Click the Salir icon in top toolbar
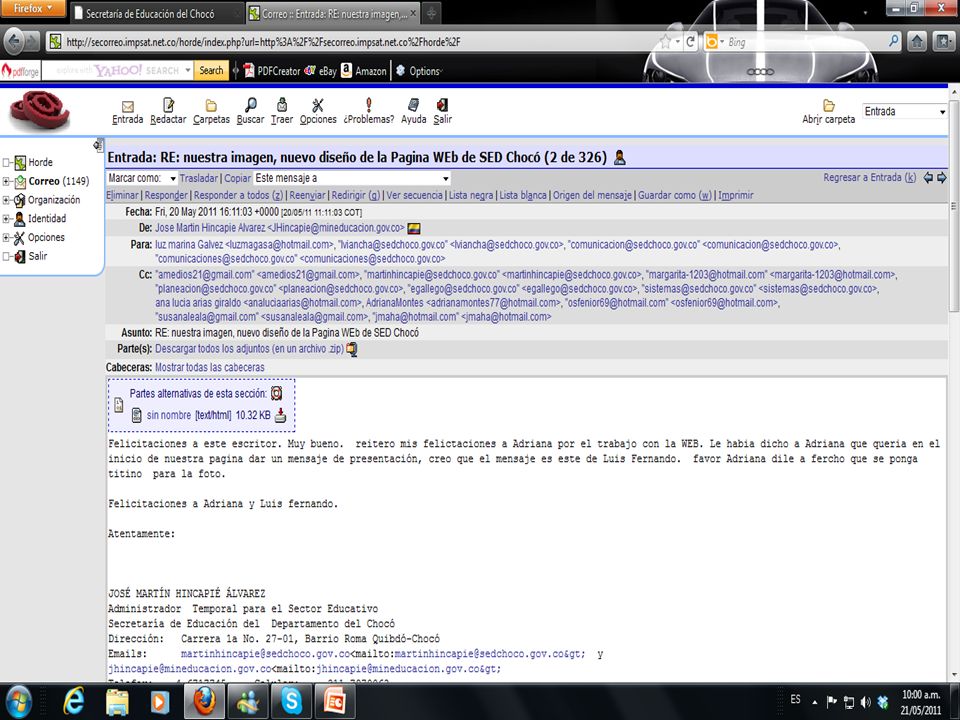The width and height of the screenshot is (960, 720). [442, 105]
